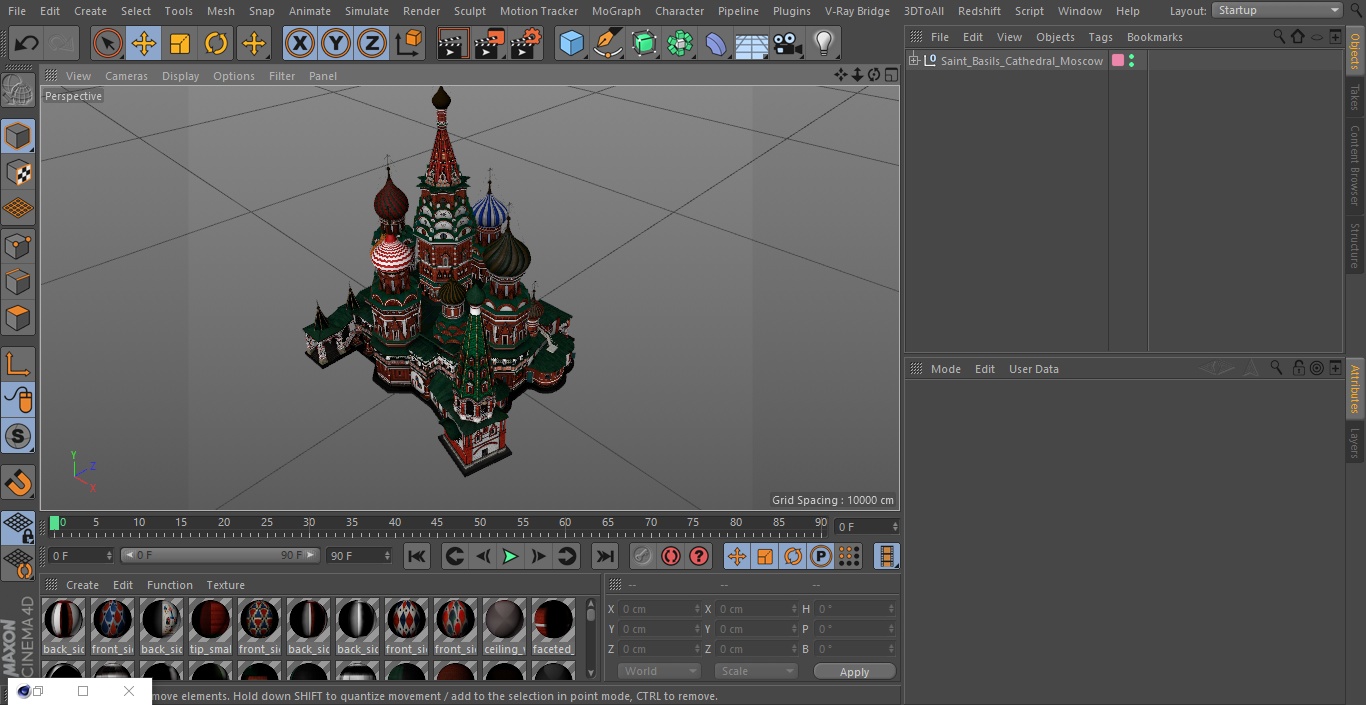The image size is (1366, 705).
Task: Click the Make Editable icon in left sidebar
Action: [x=18, y=90]
